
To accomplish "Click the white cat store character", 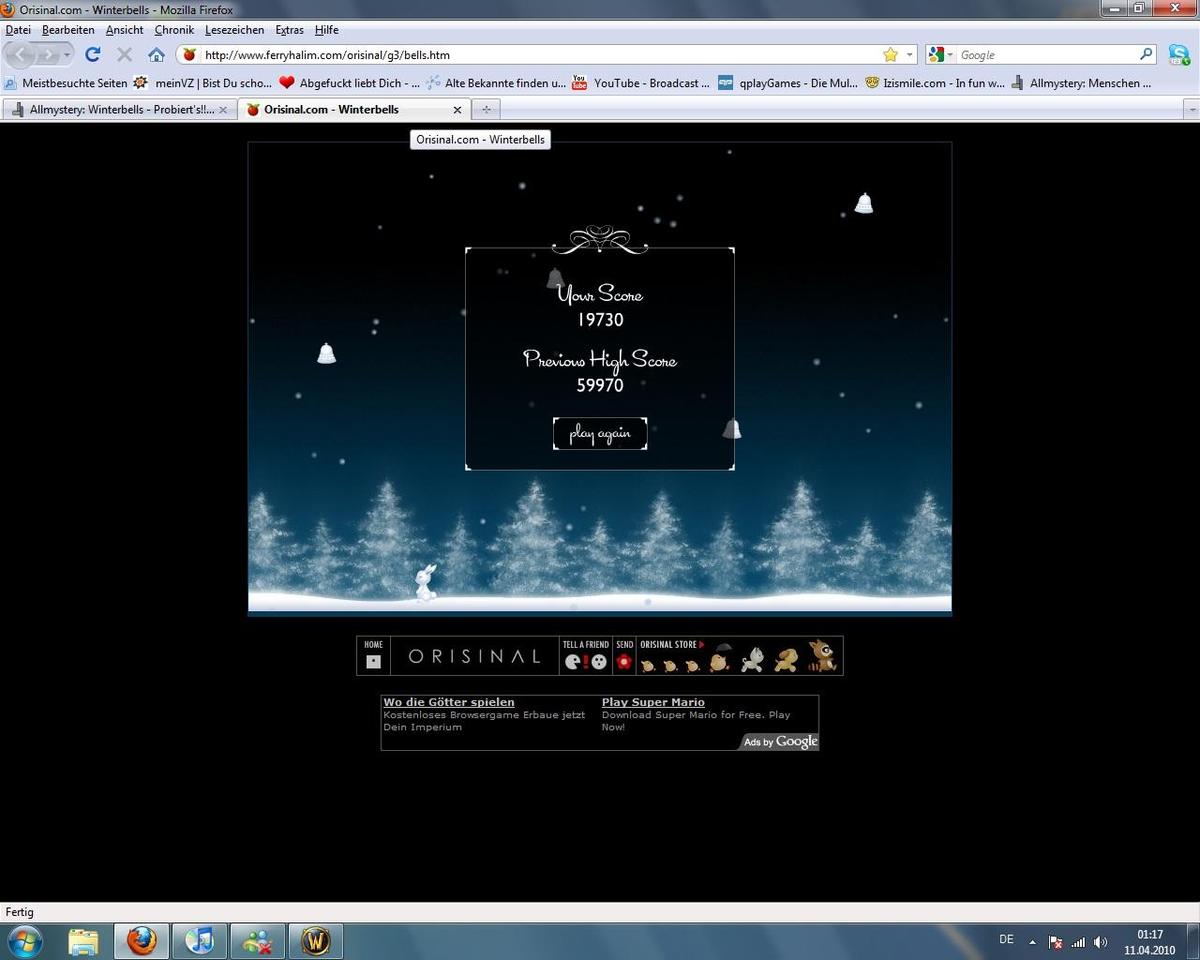I will point(752,659).
